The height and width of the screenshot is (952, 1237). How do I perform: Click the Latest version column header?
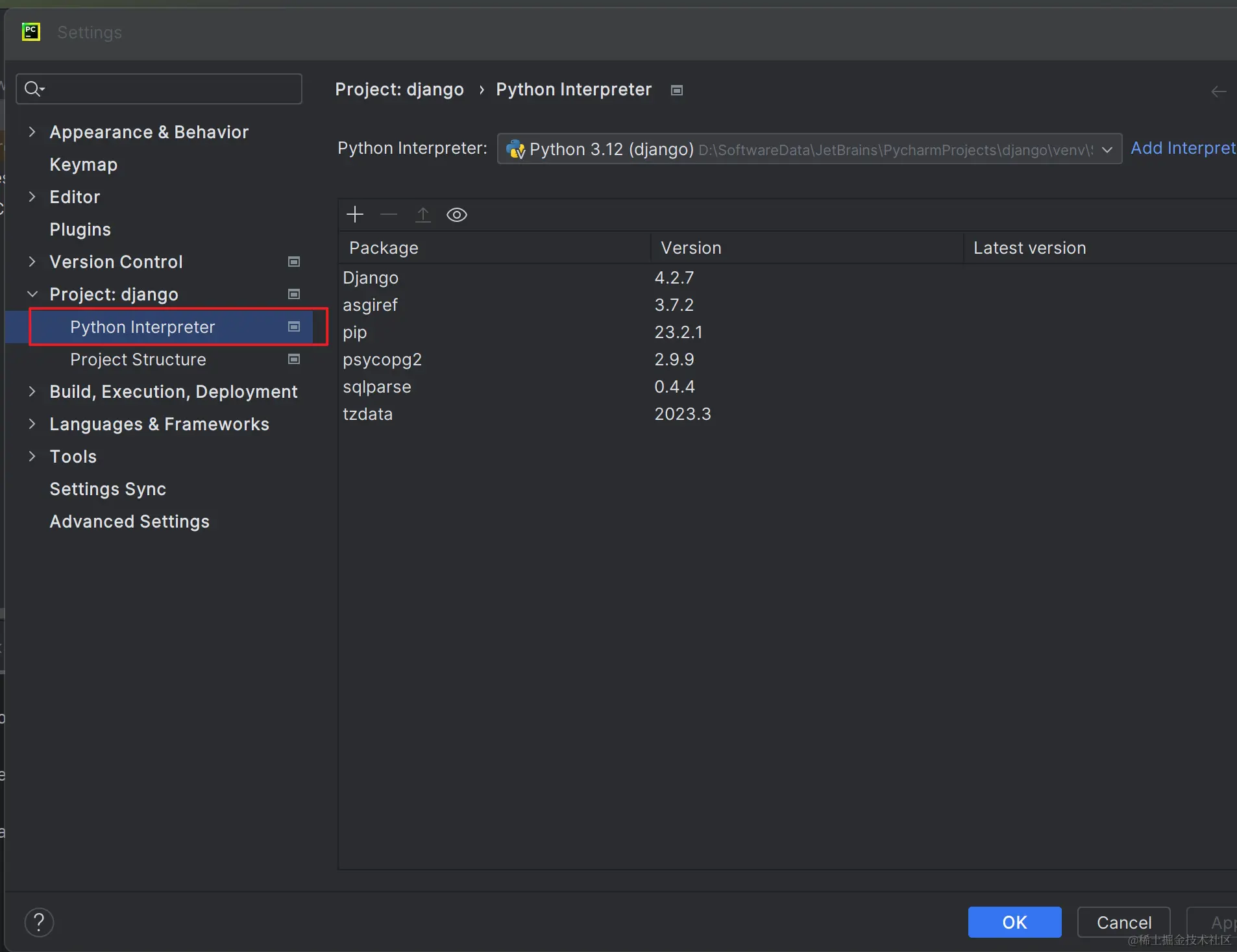click(x=1101, y=248)
